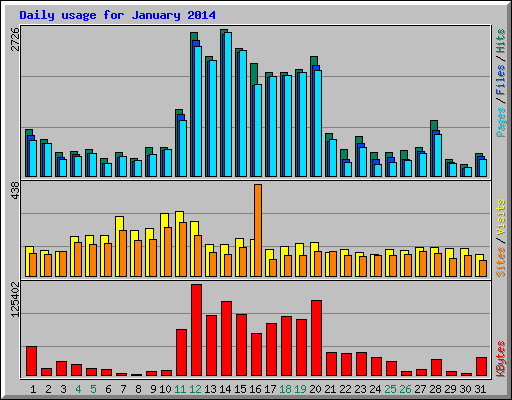Select day 23 on the x-axis
This screenshot has height=400, width=512.
pyautogui.click(x=360, y=389)
